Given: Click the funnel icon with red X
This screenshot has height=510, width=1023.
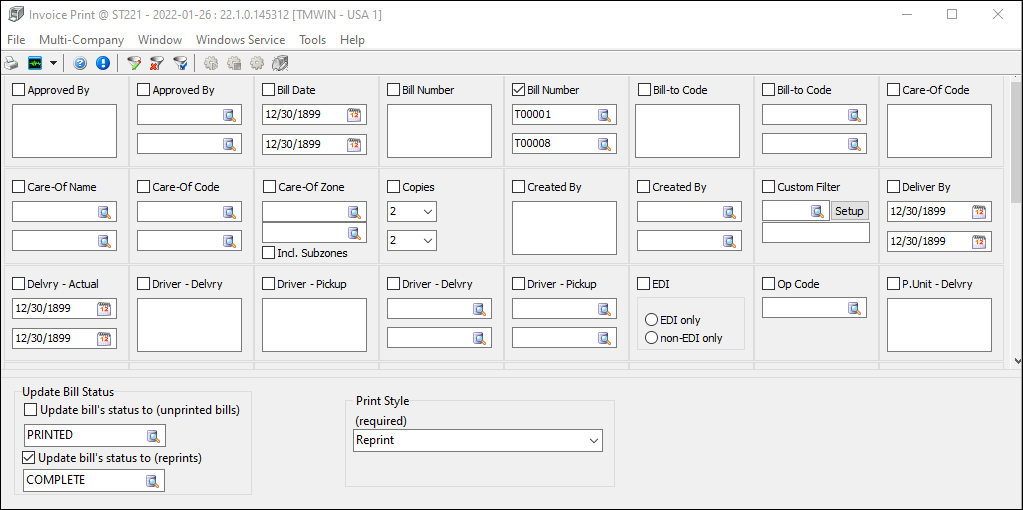Looking at the screenshot, I should [x=157, y=63].
